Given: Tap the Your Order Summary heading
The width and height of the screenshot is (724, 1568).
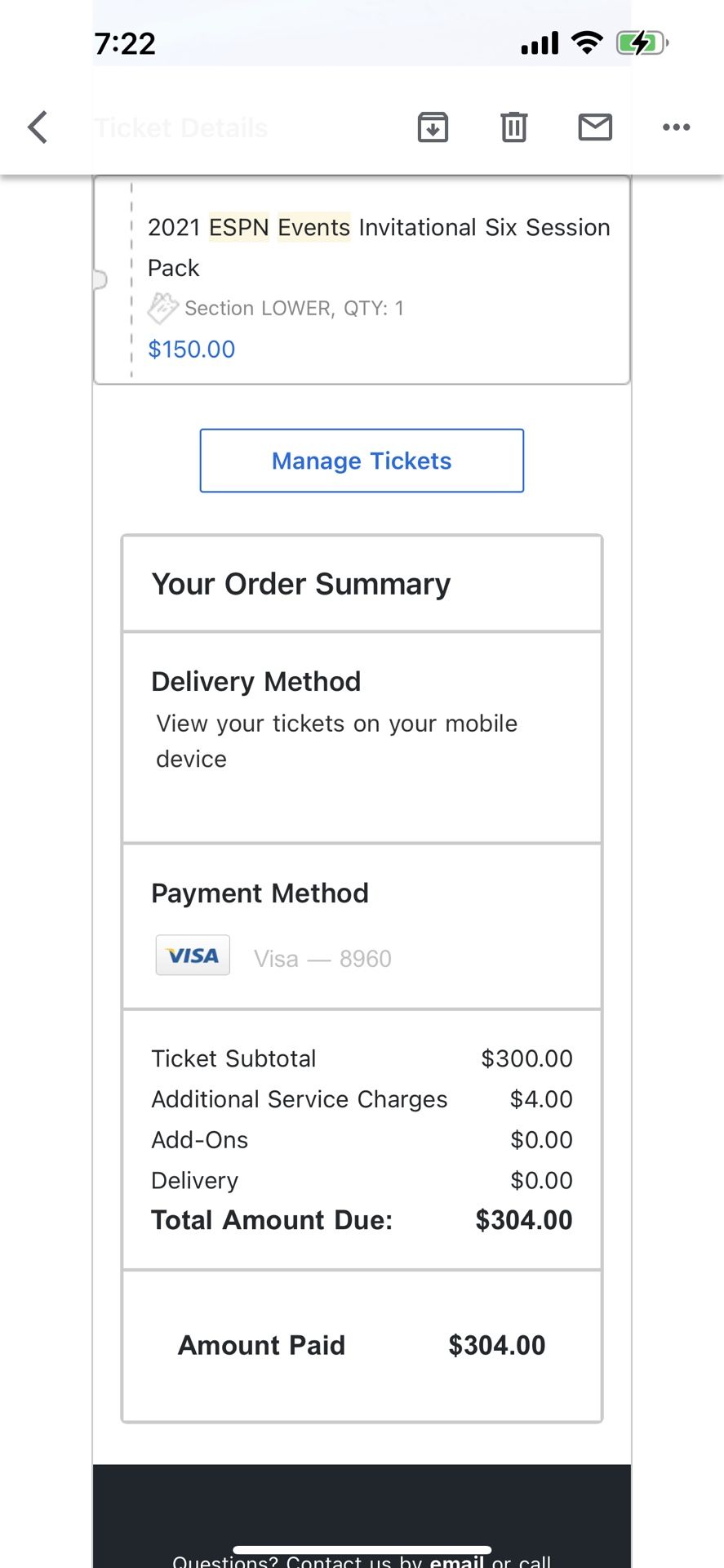Looking at the screenshot, I should [x=301, y=585].
